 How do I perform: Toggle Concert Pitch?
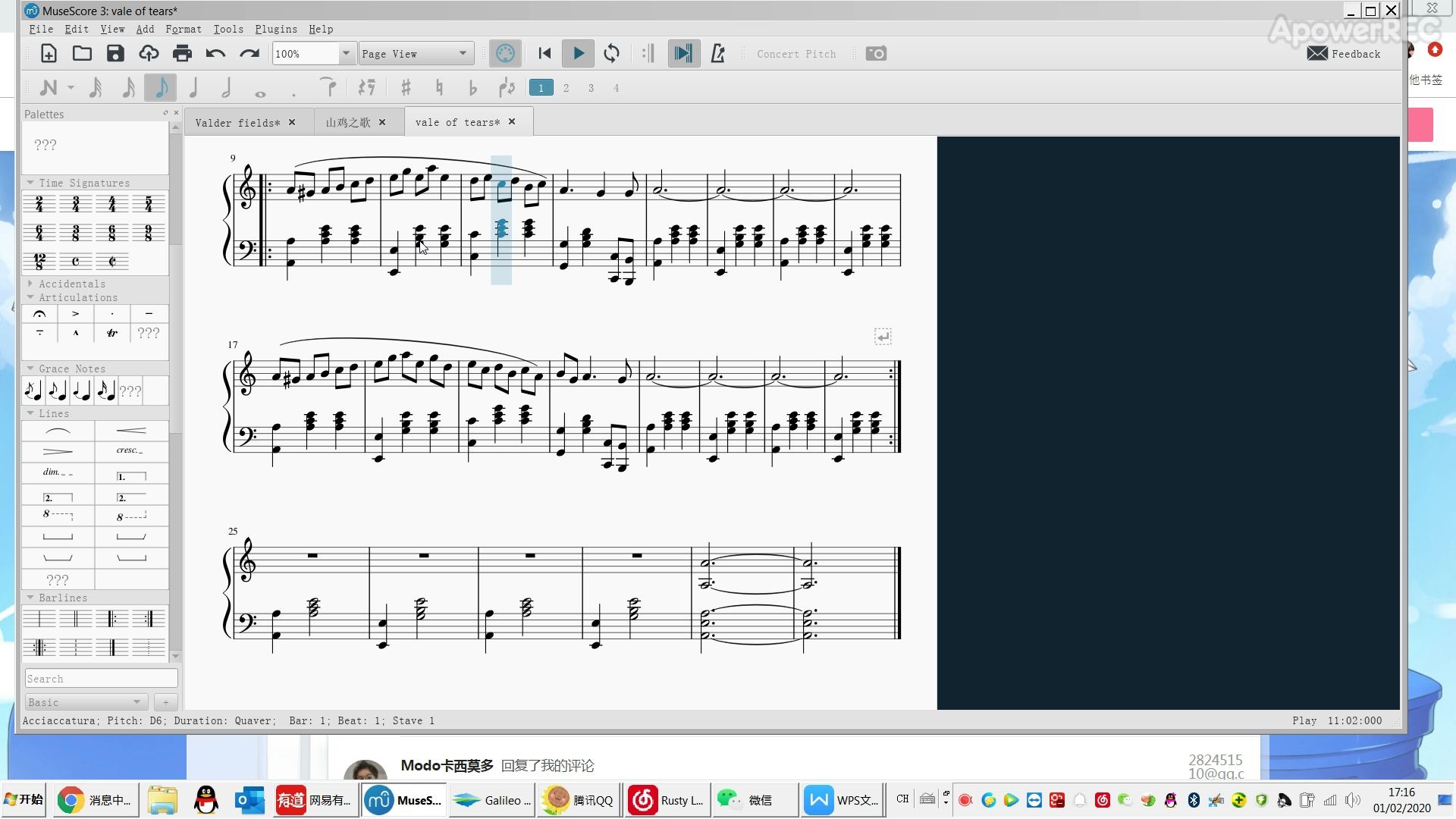pos(796,55)
